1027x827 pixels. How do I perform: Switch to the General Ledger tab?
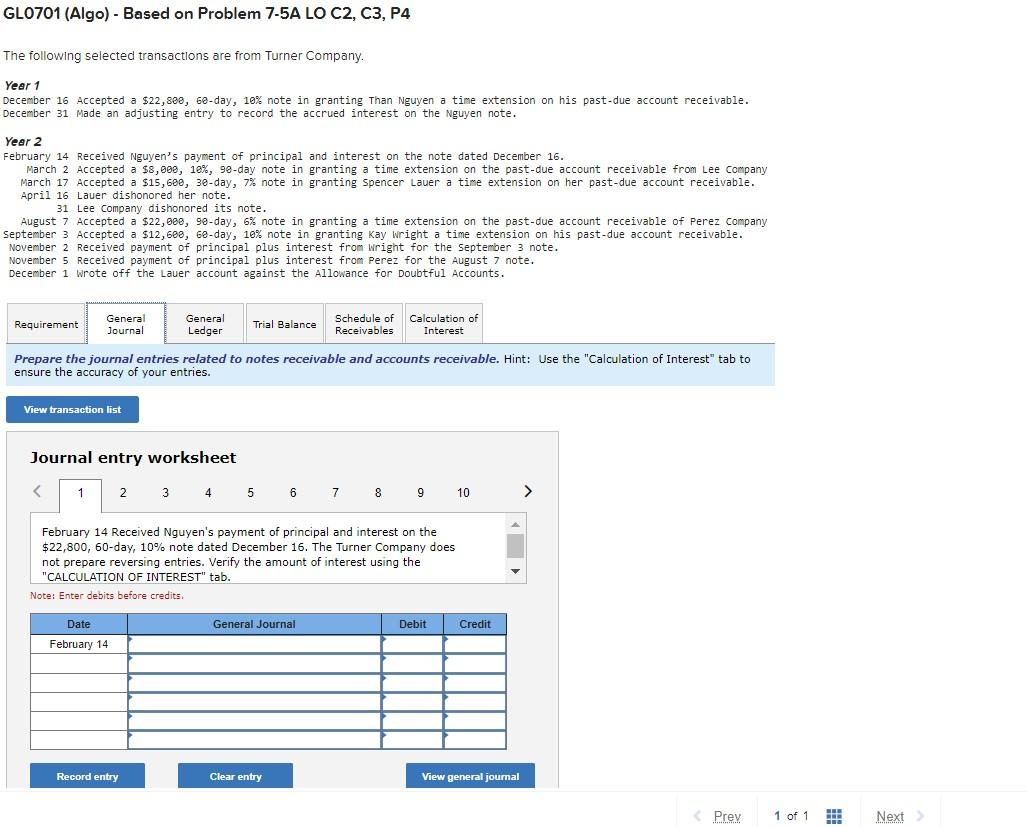(x=205, y=322)
